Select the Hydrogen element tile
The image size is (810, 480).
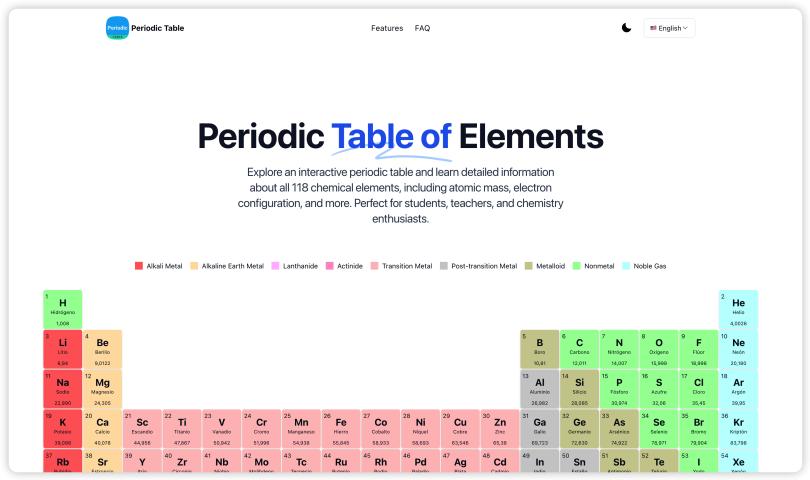[63, 309]
